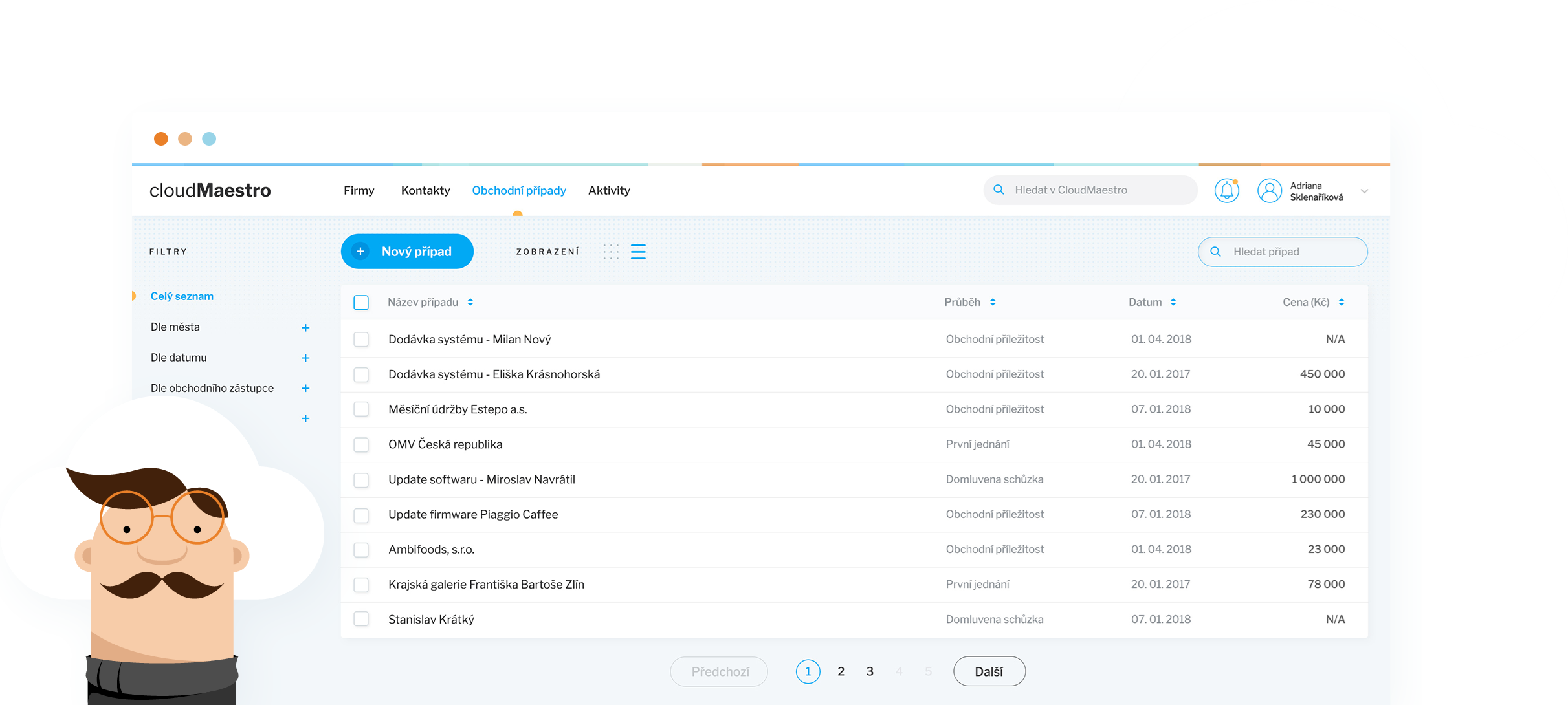Viewport: 1568px width, 705px height.
Task: Sort by Průběh column arrows
Action: [993, 302]
